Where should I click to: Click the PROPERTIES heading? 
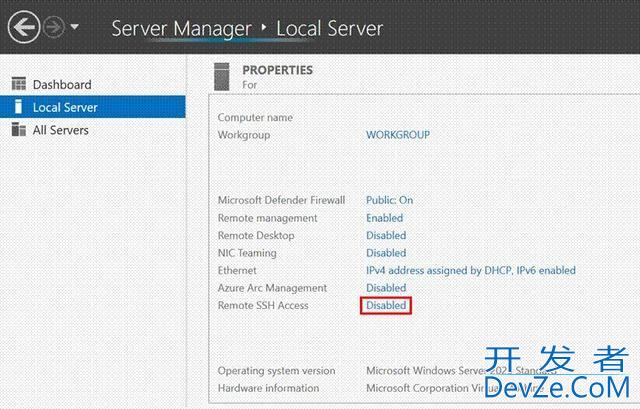coord(278,70)
